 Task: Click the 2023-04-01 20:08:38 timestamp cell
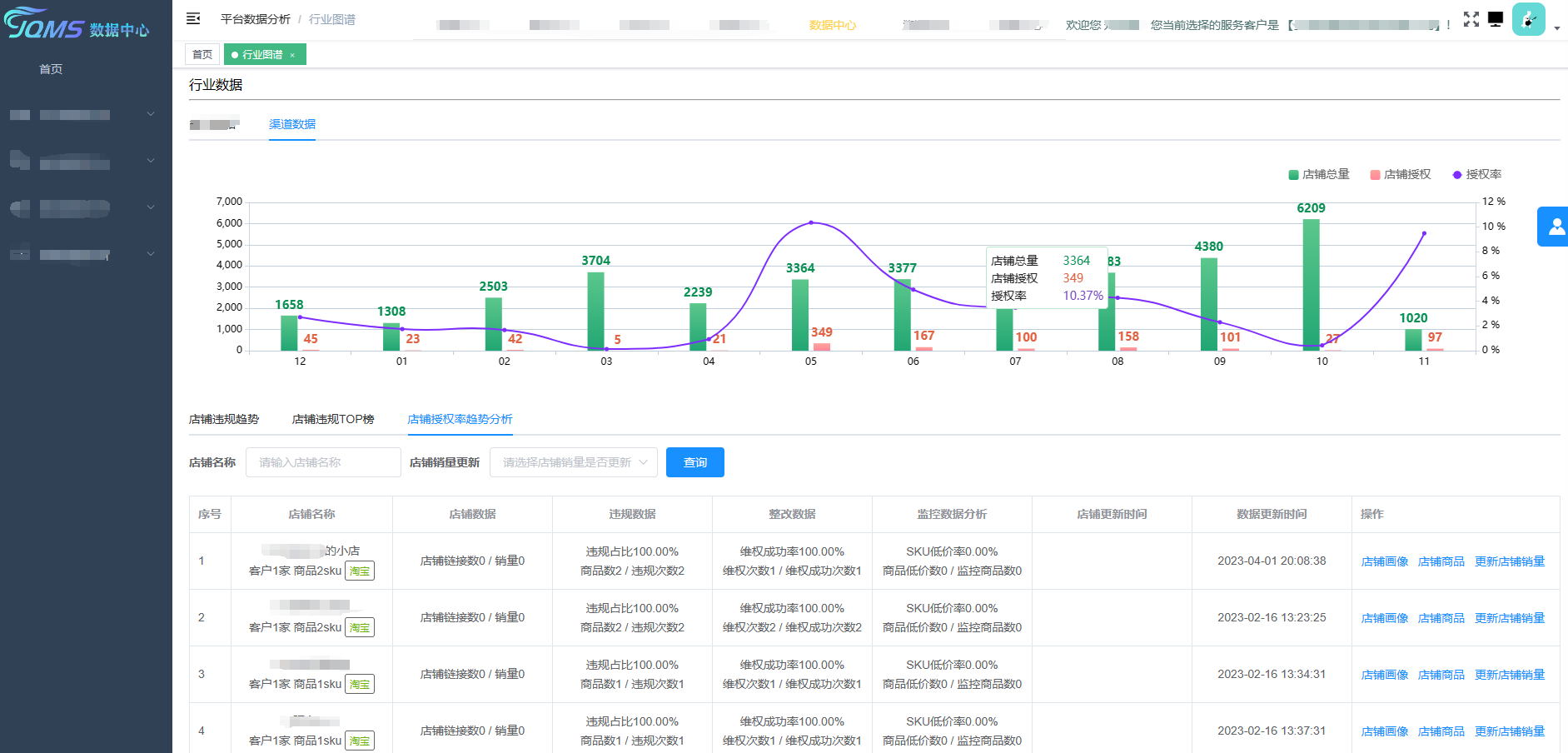pyautogui.click(x=1272, y=561)
